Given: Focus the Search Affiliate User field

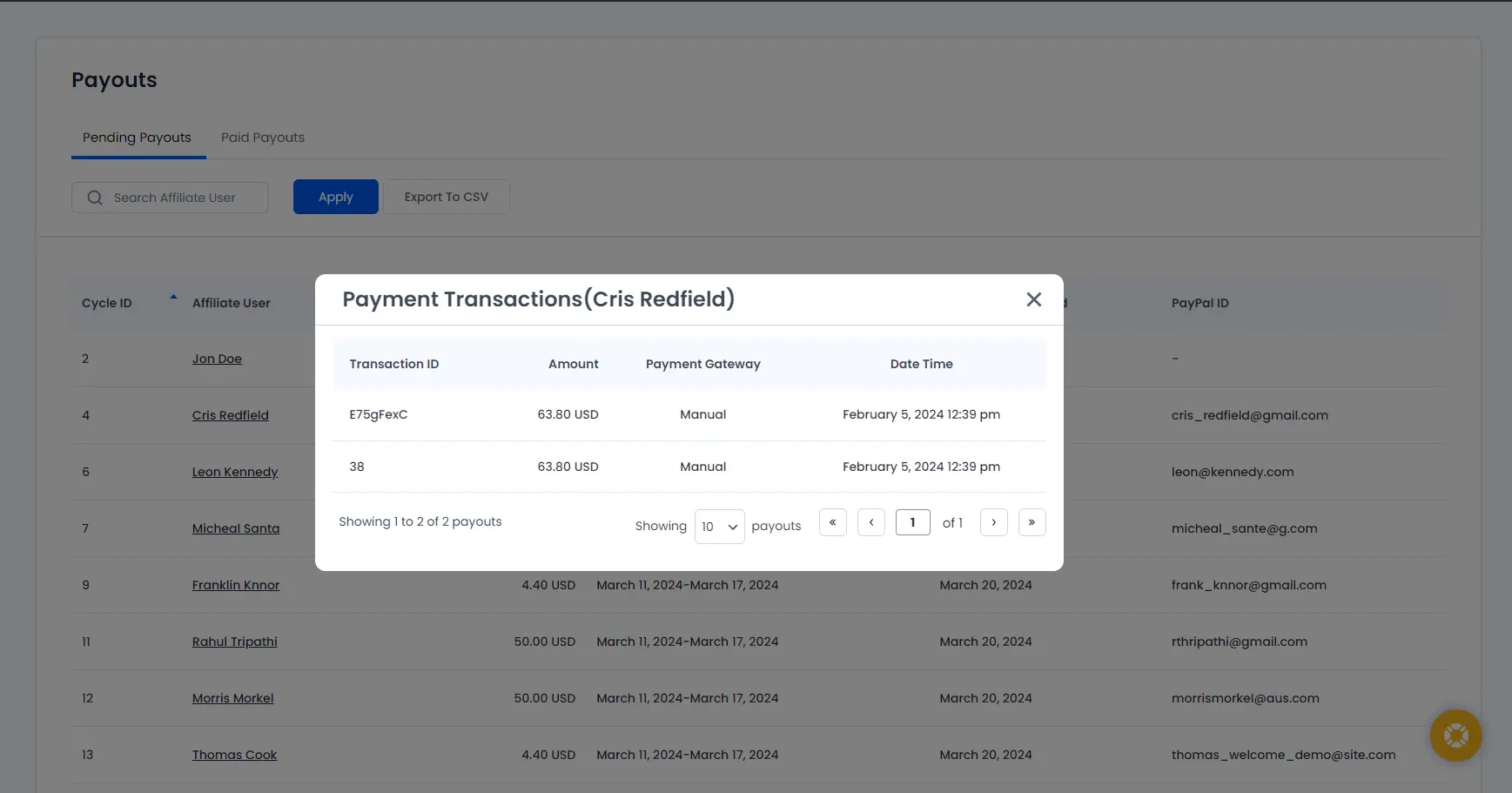Looking at the screenshot, I should pos(170,198).
